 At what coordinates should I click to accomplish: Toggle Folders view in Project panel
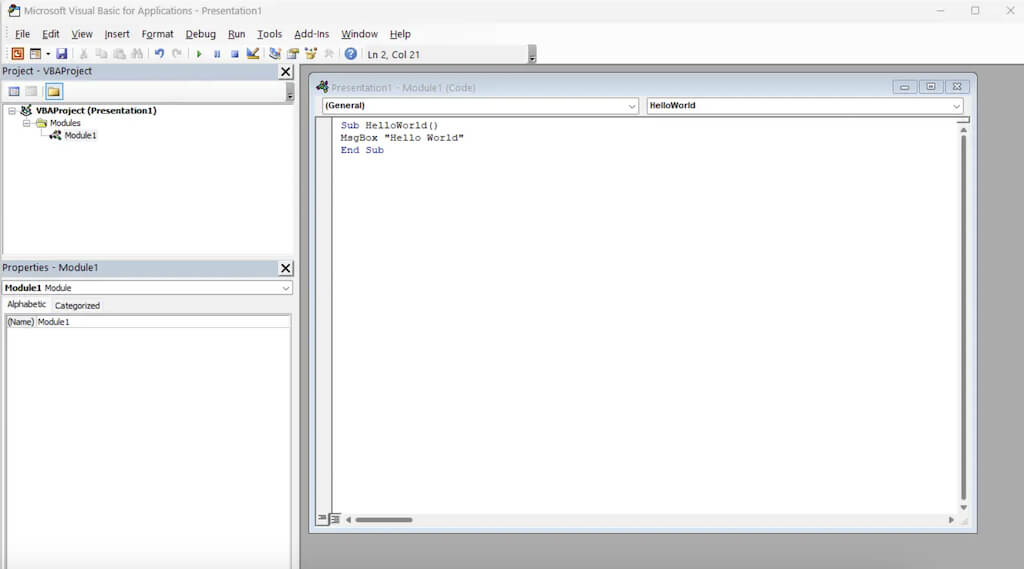point(53,91)
